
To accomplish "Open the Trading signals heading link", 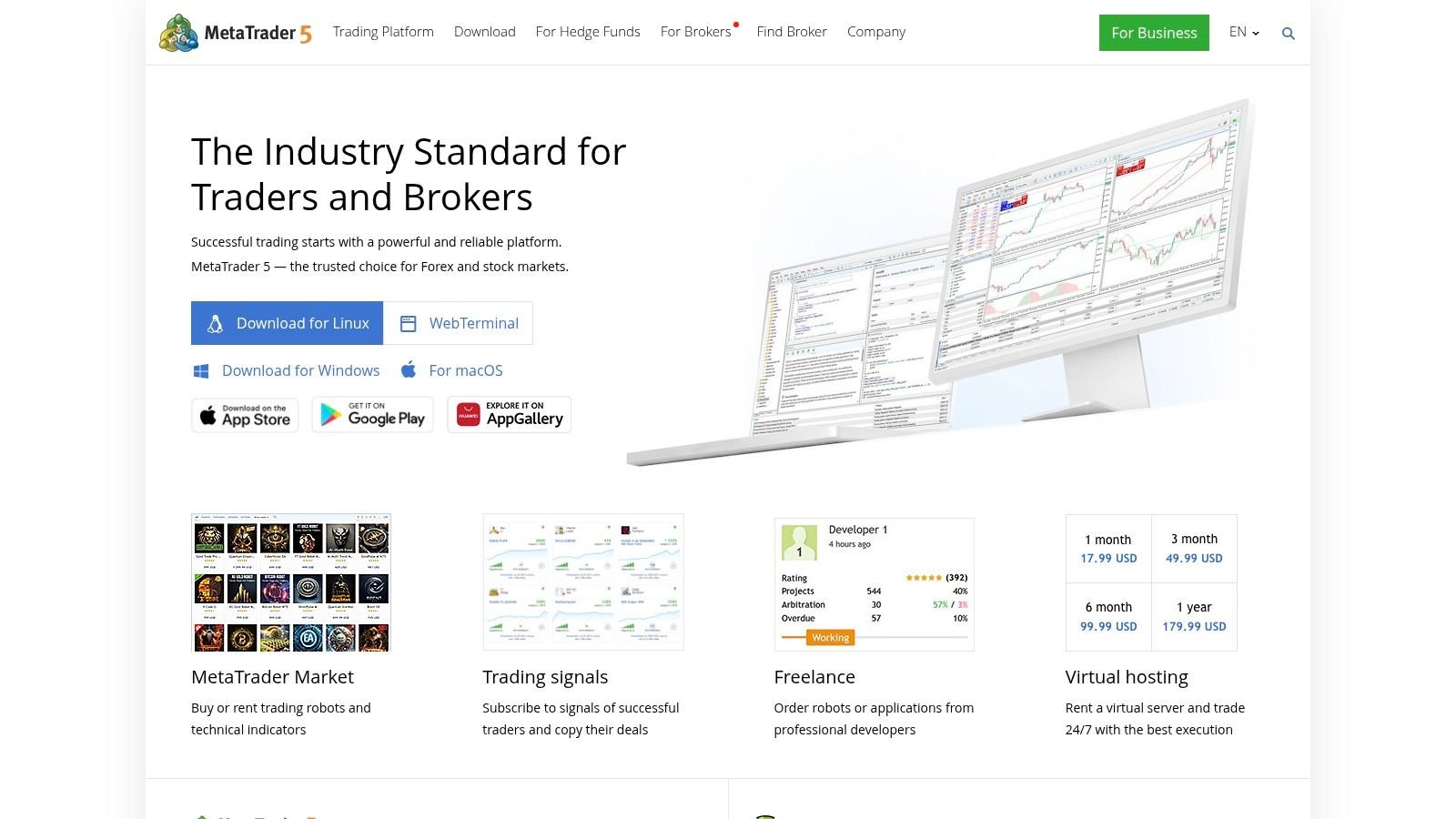I will click(545, 677).
